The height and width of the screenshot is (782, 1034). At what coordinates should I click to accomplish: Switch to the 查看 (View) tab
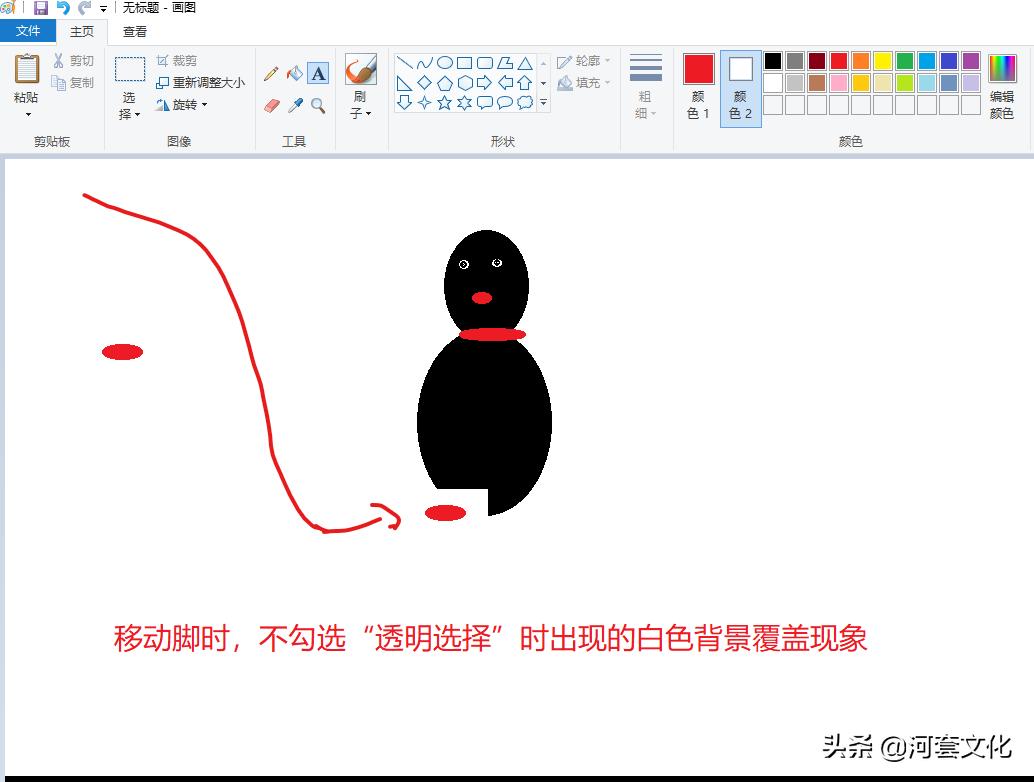click(x=135, y=31)
